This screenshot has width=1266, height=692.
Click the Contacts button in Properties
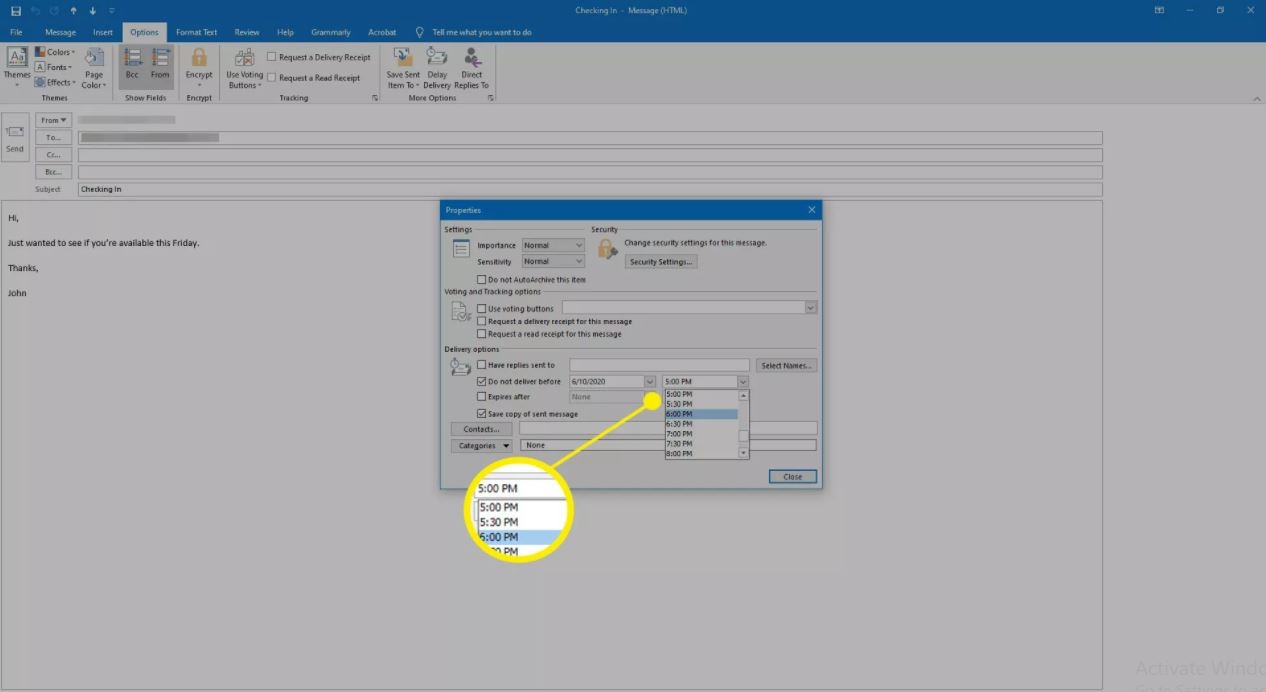click(481, 429)
